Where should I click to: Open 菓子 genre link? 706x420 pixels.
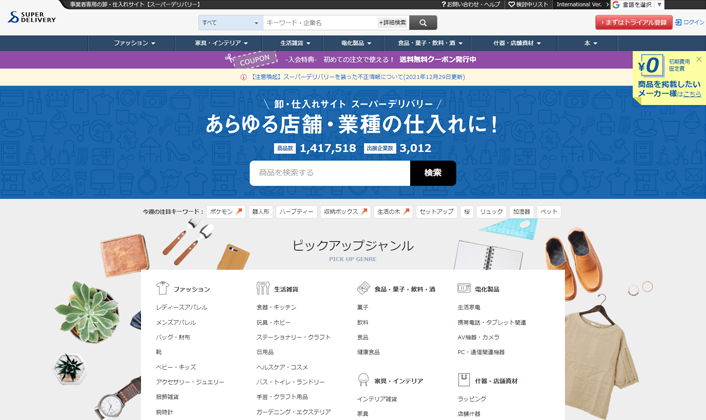pos(362,307)
